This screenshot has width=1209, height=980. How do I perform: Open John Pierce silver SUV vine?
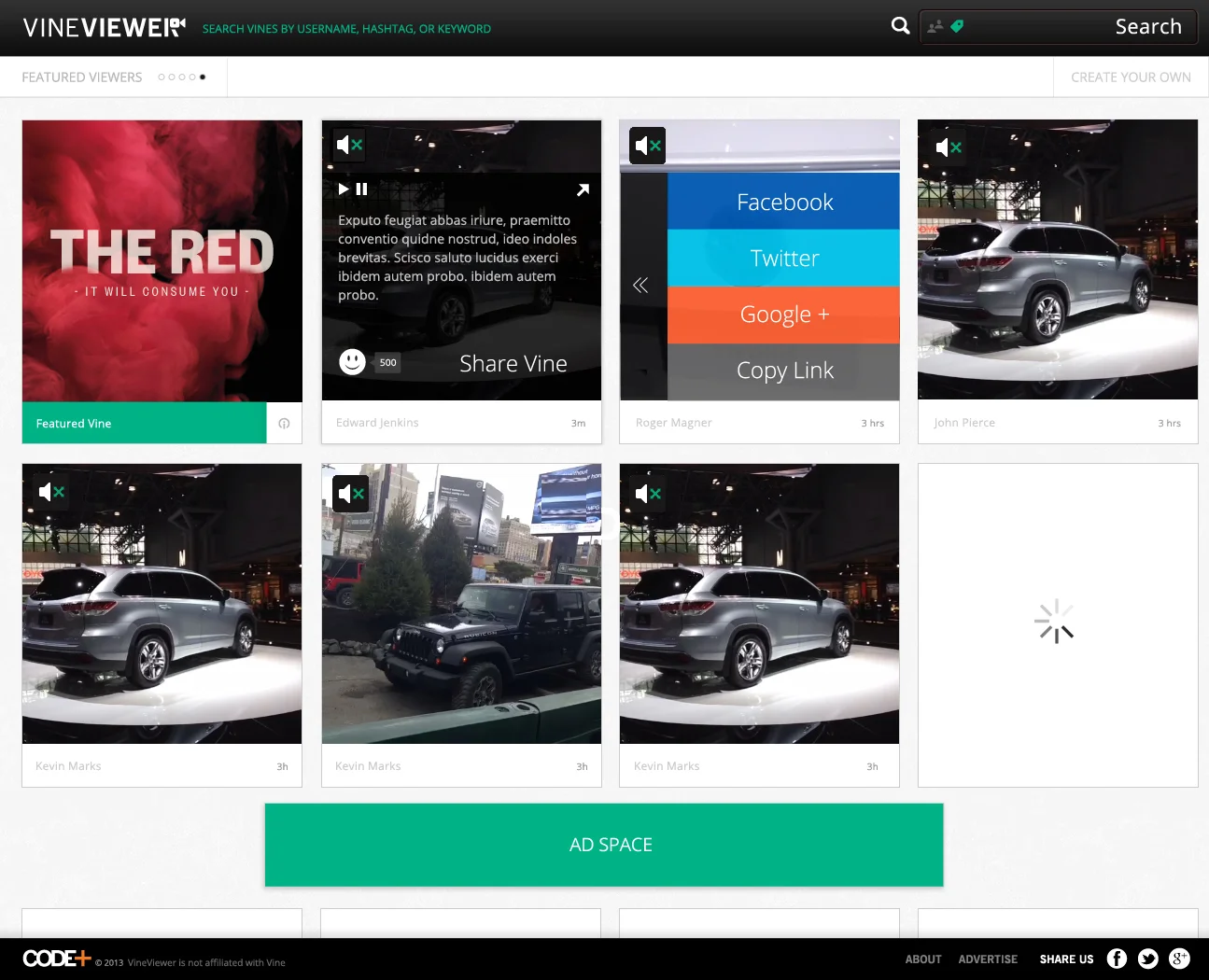pyautogui.click(x=1058, y=259)
